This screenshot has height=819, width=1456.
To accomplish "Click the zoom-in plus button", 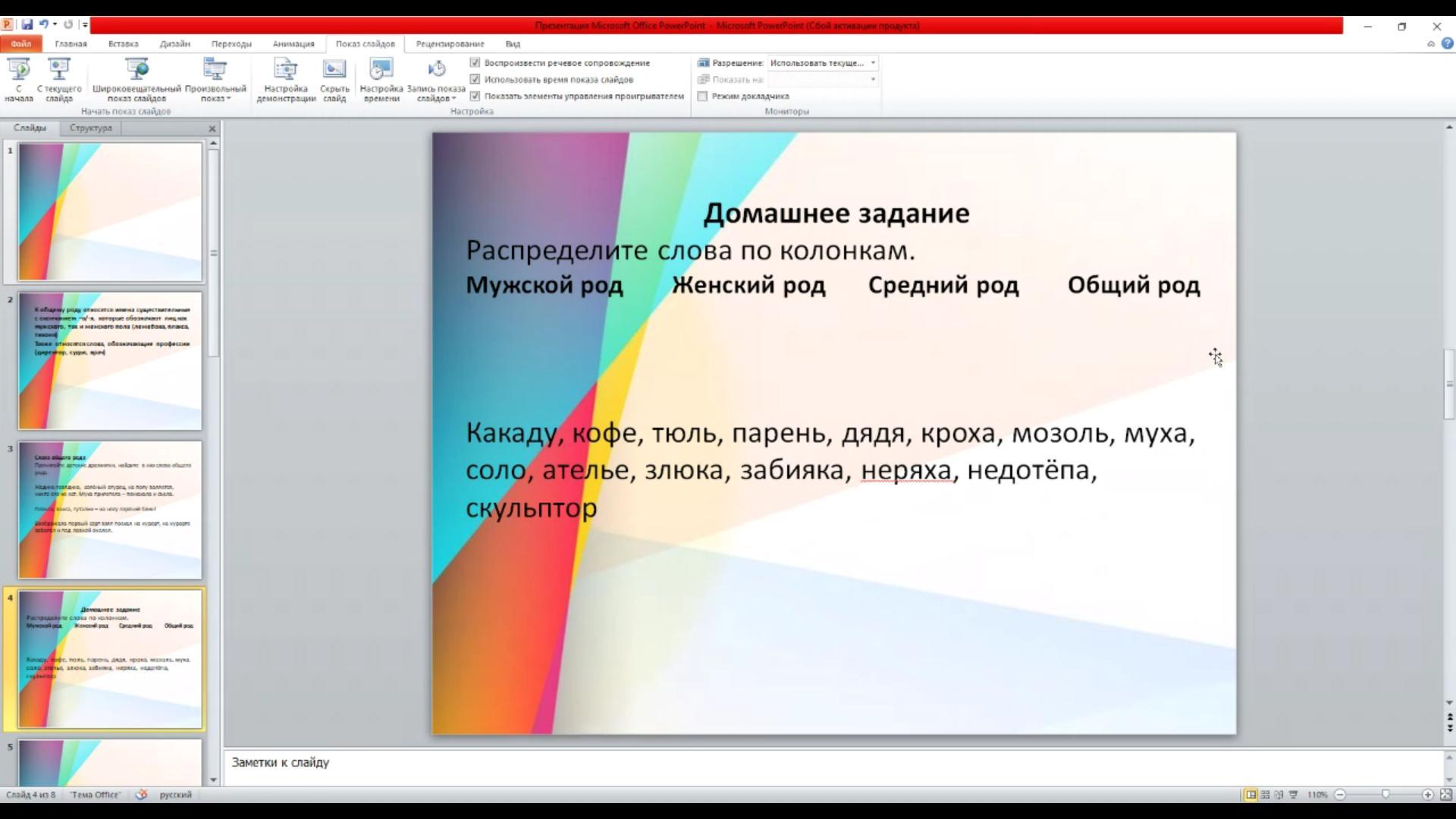I will [x=1427, y=795].
